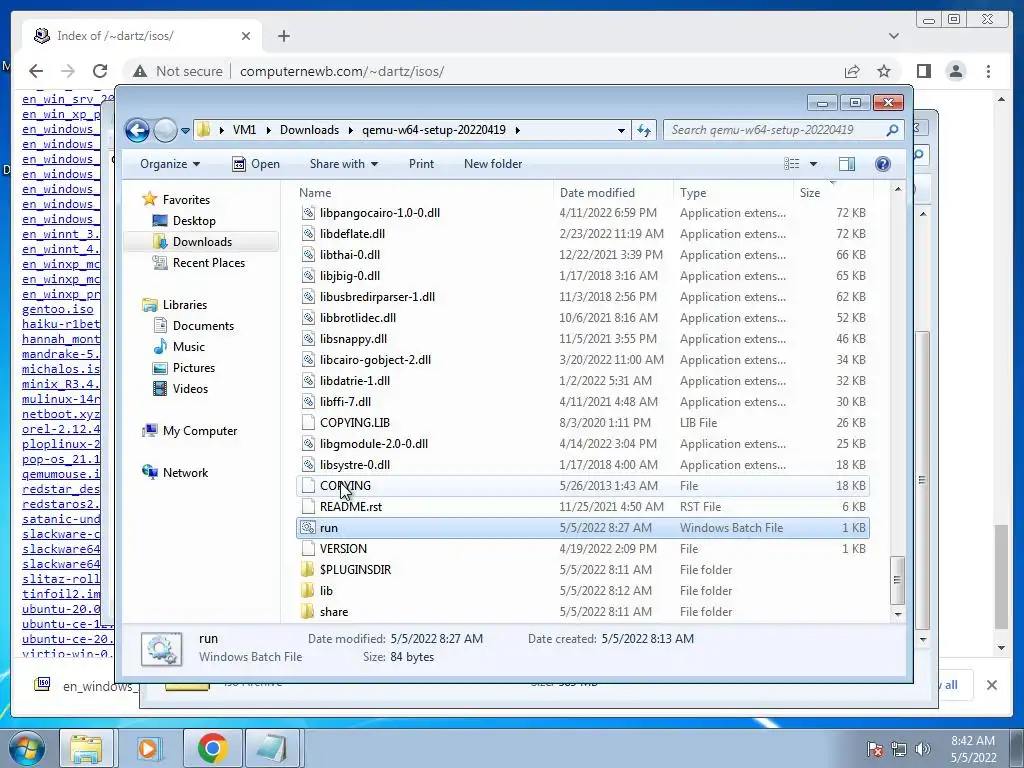This screenshot has height=768, width=1024.
Task: Expand the Share with dropdown
Action: pos(344,164)
